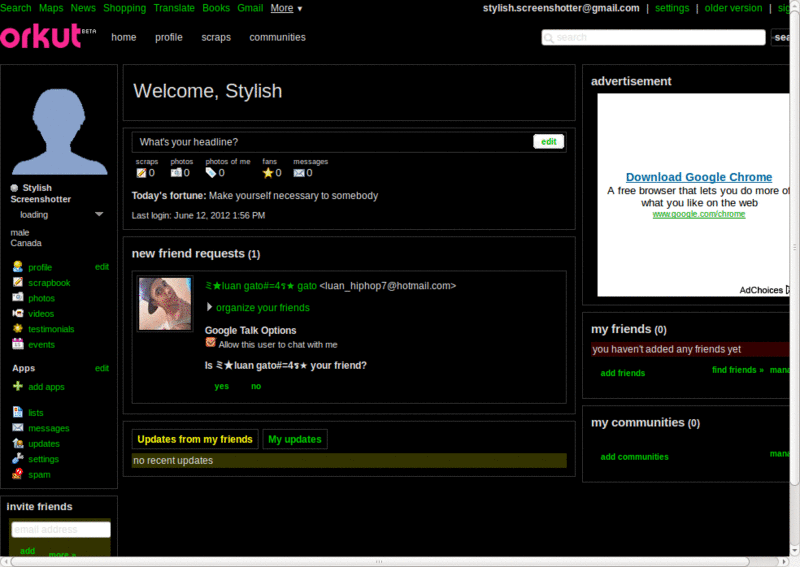Open Gmail in Google top bar
Image resolution: width=800 pixels, height=567 pixels.
pyautogui.click(x=250, y=8)
